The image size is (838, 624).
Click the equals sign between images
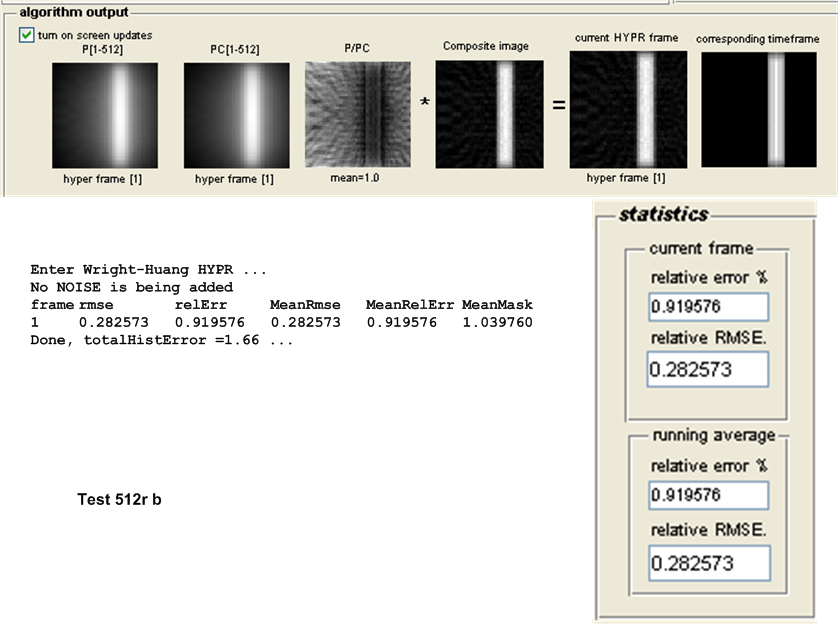[x=558, y=104]
